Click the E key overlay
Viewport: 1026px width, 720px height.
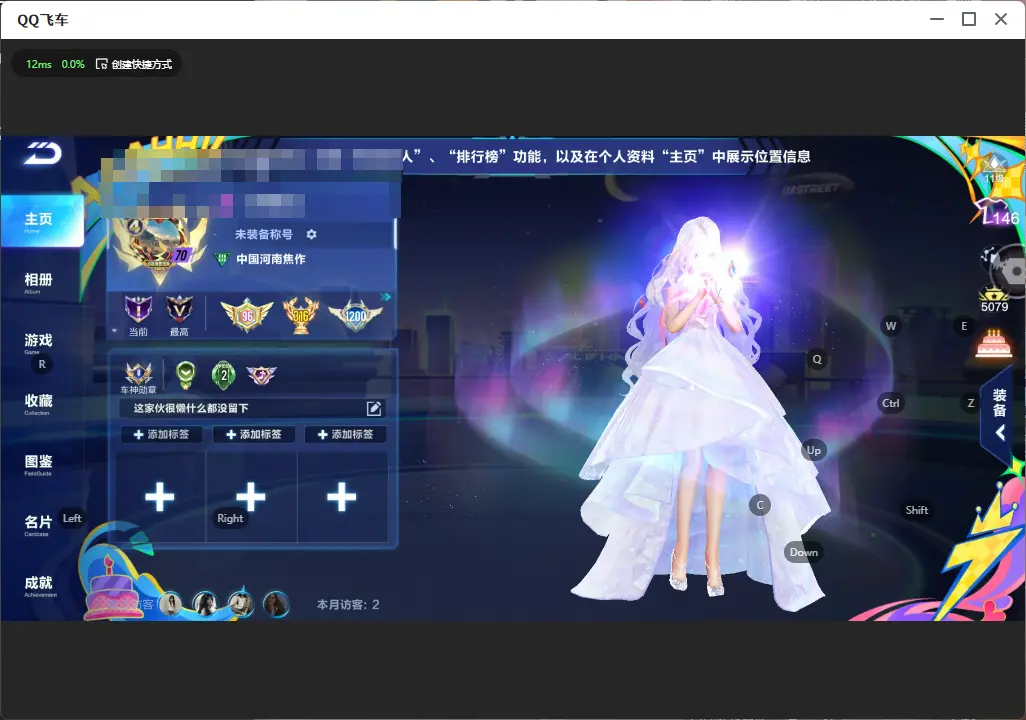coord(964,326)
